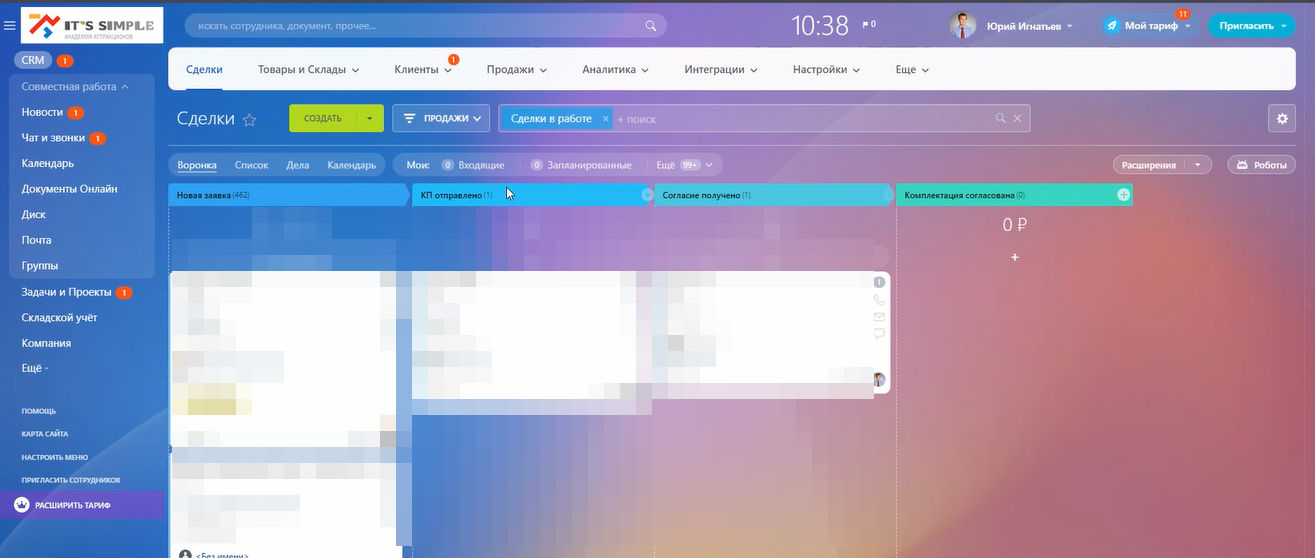Open Роботы automation button
The image size is (1315, 558).
[1261, 165]
